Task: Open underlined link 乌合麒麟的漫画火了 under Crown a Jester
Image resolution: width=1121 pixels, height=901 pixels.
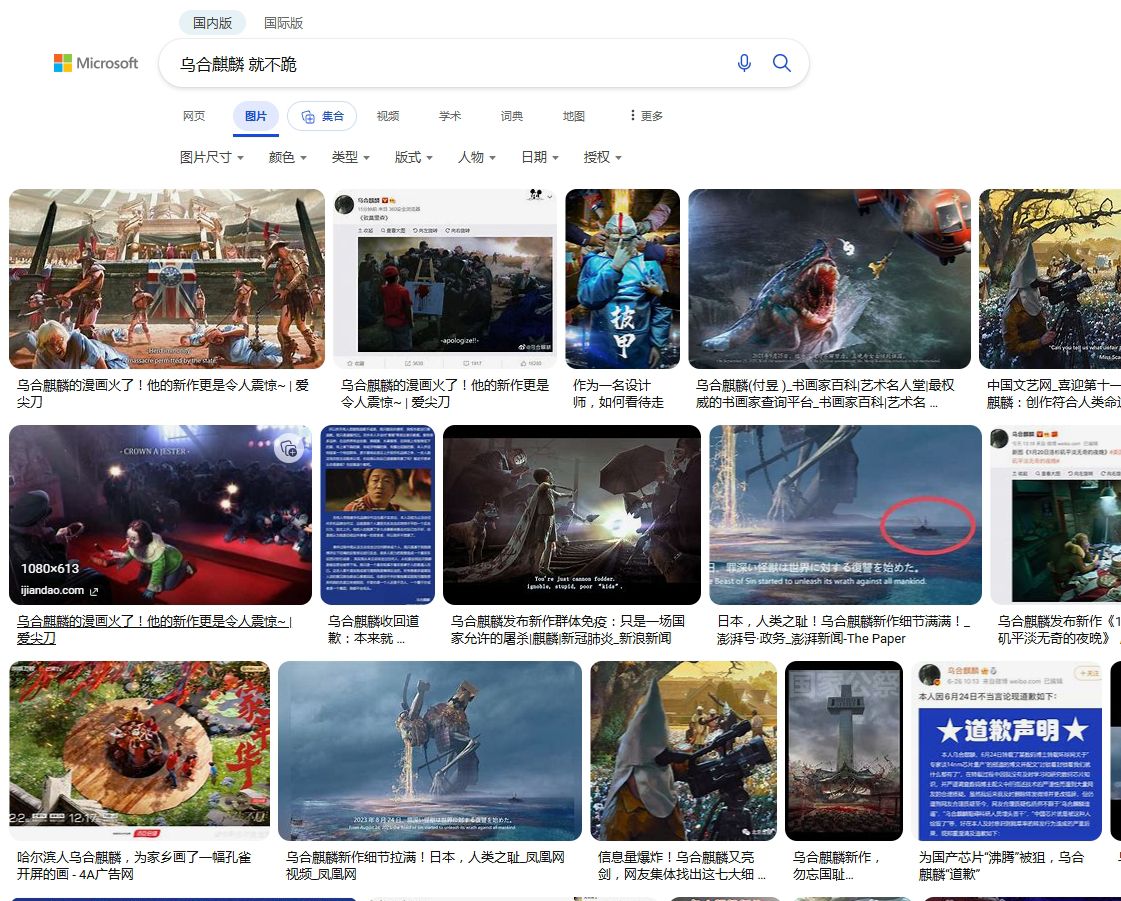Action: pyautogui.click(x=154, y=630)
